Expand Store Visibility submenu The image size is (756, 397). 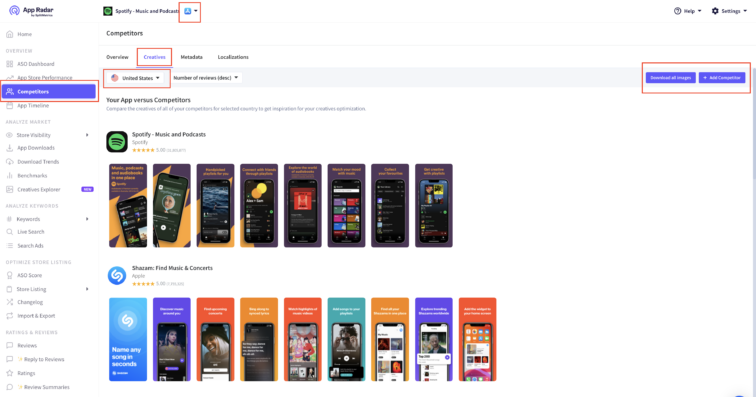click(87, 135)
